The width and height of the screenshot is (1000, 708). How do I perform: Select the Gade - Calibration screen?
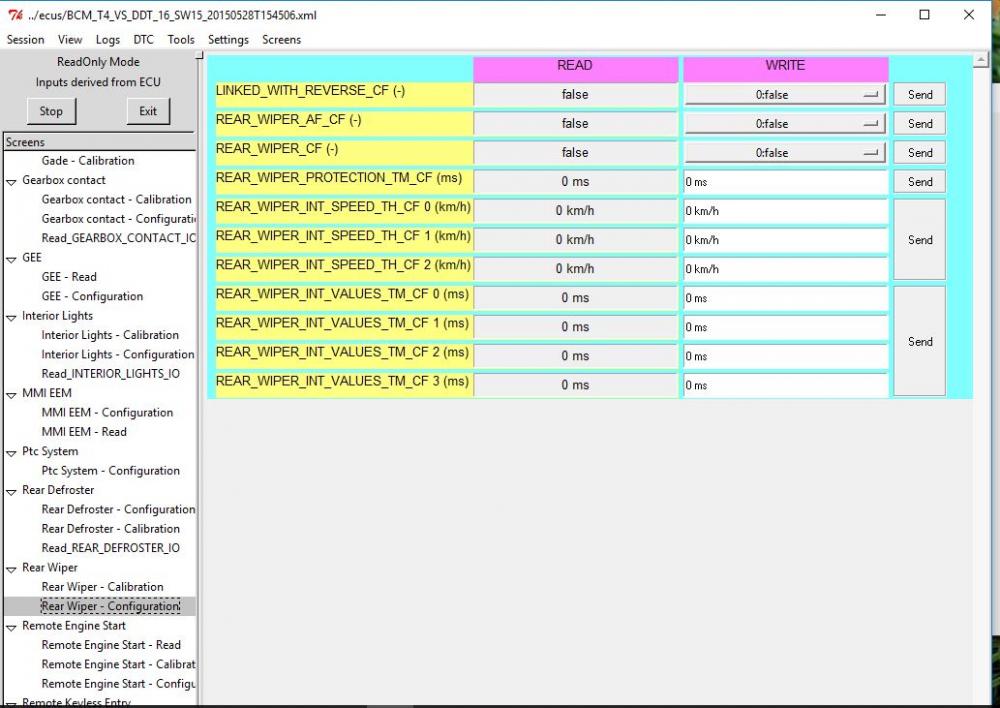coord(88,161)
